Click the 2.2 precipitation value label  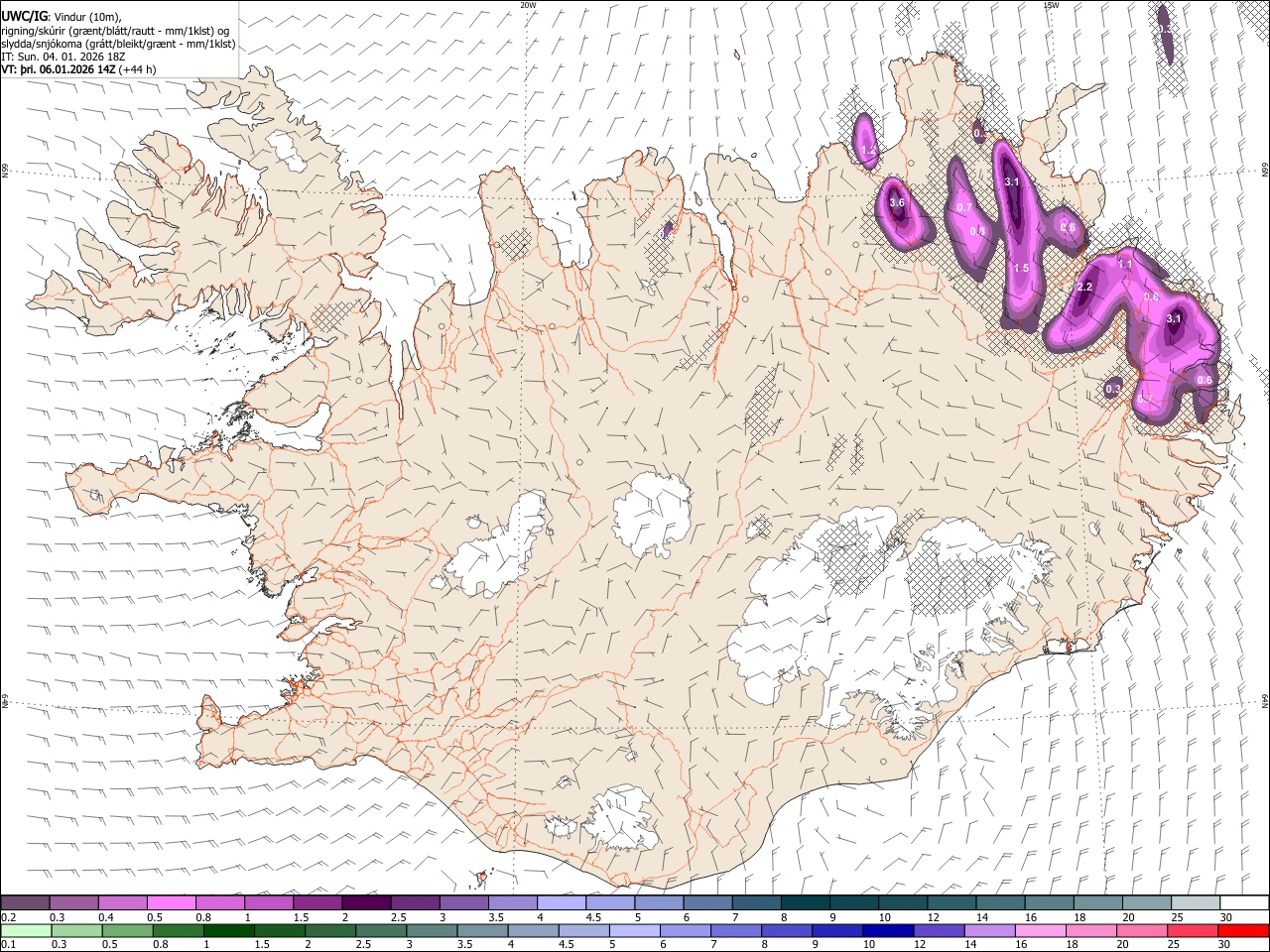tap(1083, 287)
